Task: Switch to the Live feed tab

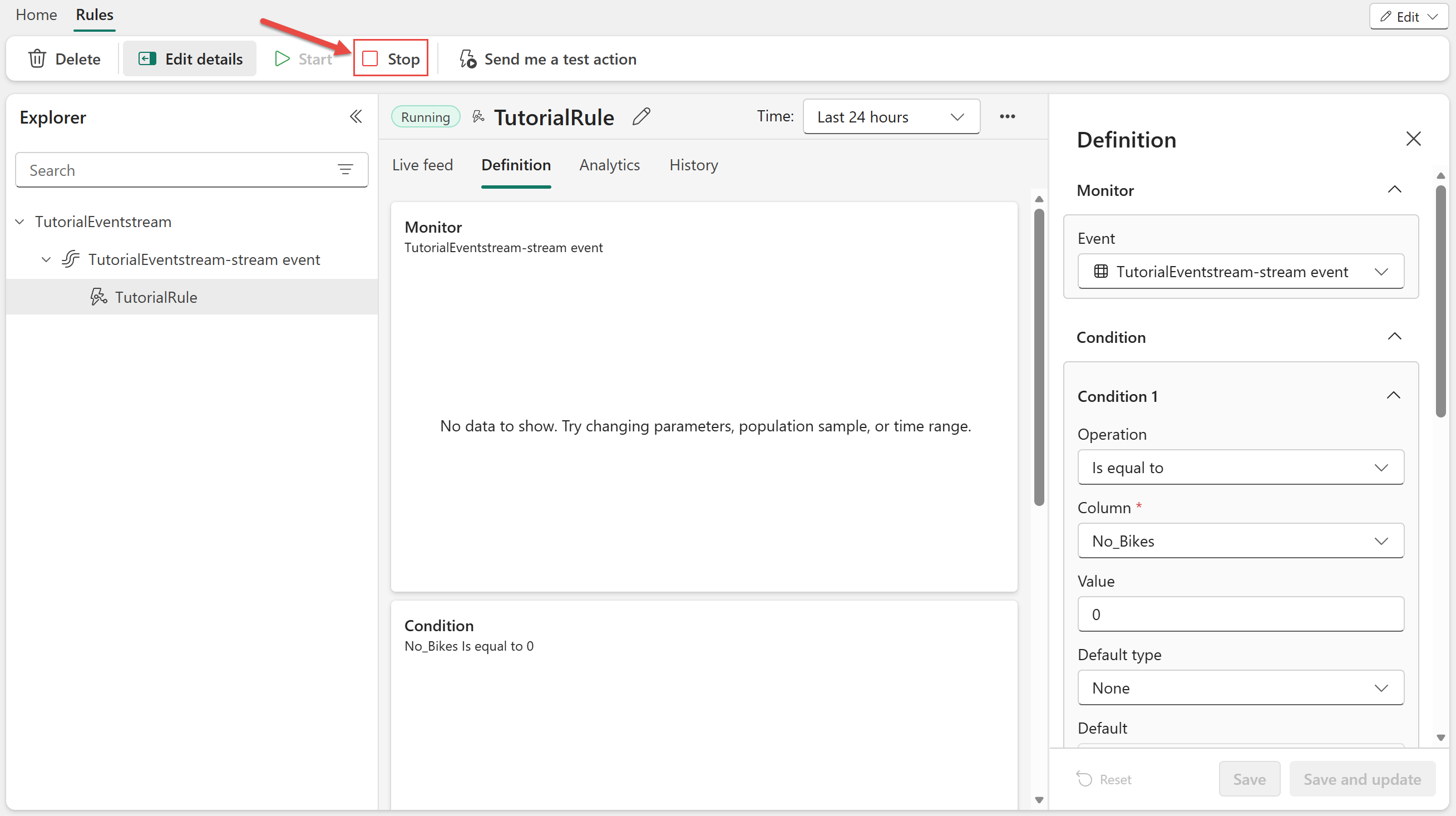Action: [x=422, y=165]
